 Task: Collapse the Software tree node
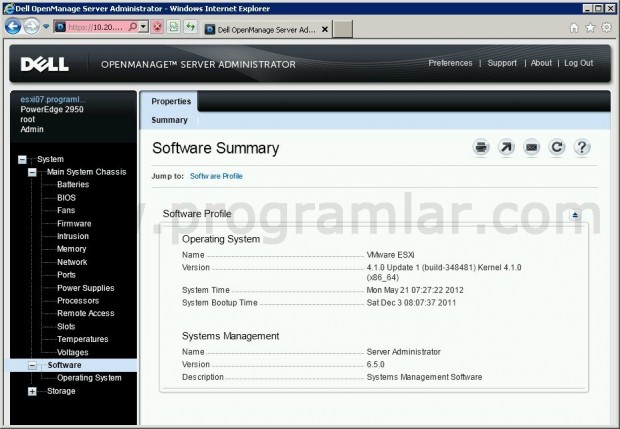click(32, 366)
